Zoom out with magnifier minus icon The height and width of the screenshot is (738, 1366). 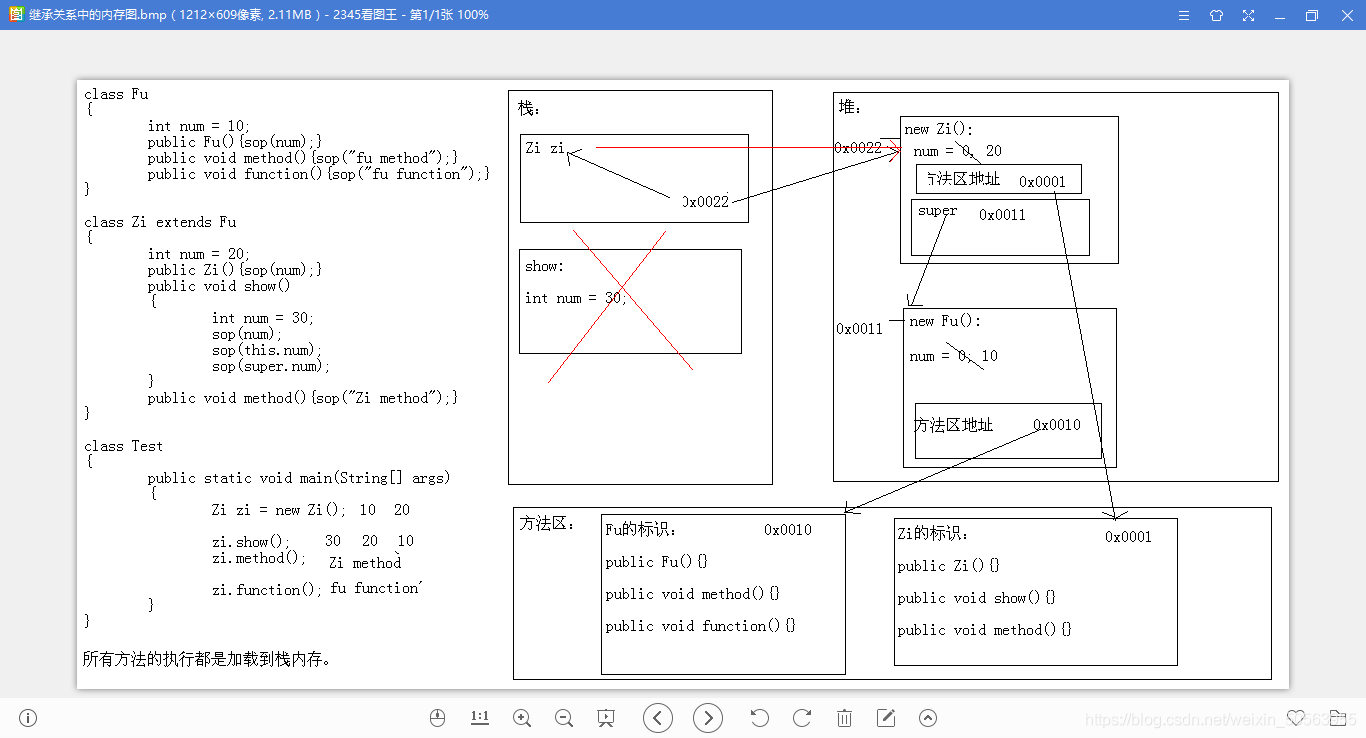tap(563, 718)
